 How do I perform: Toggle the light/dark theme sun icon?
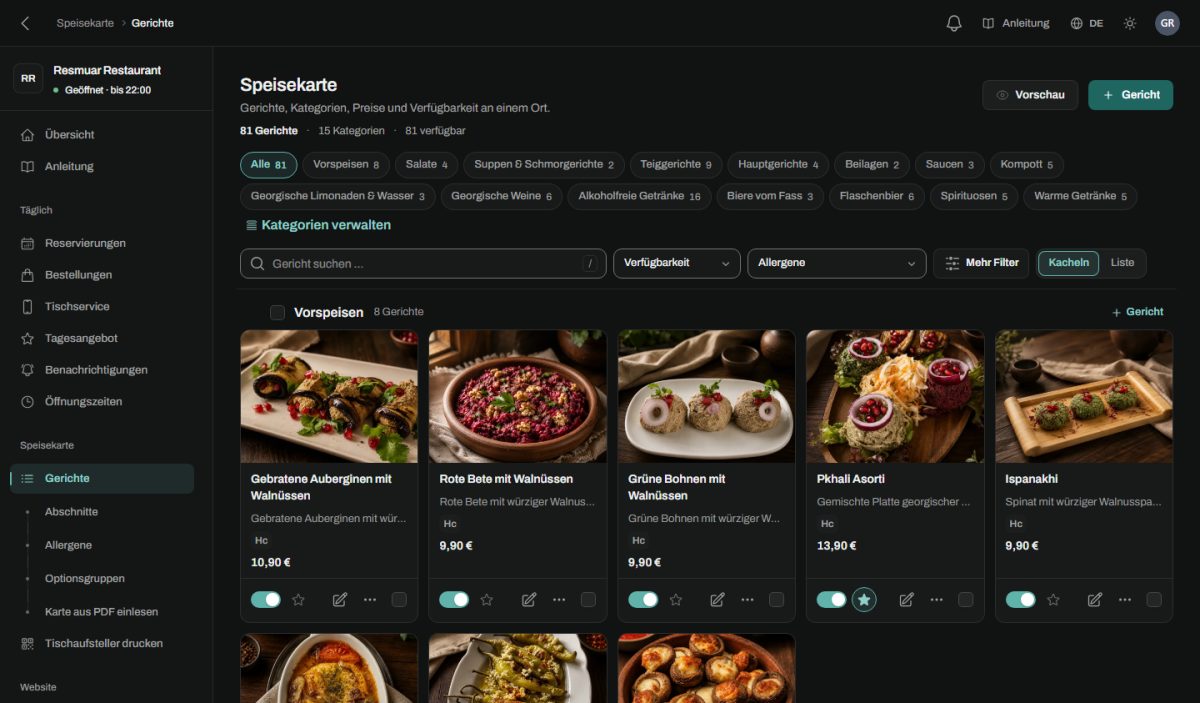click(1130, 23)
